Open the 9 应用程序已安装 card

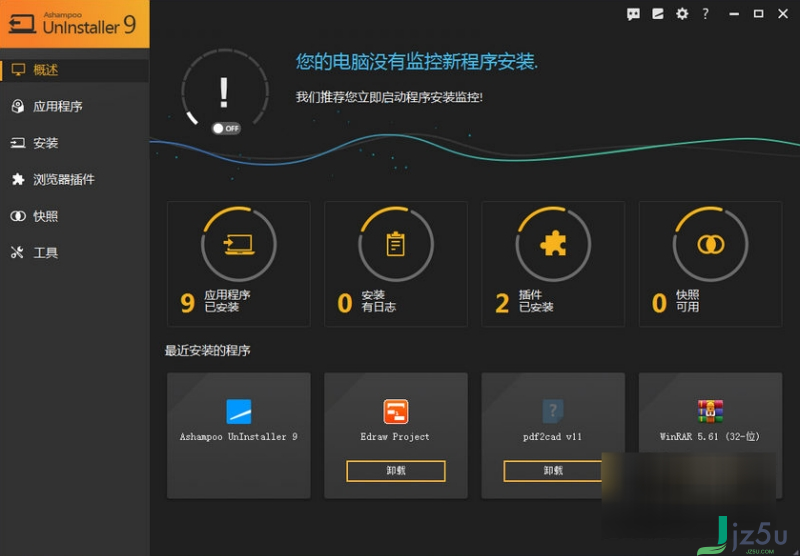click(239, 264)
